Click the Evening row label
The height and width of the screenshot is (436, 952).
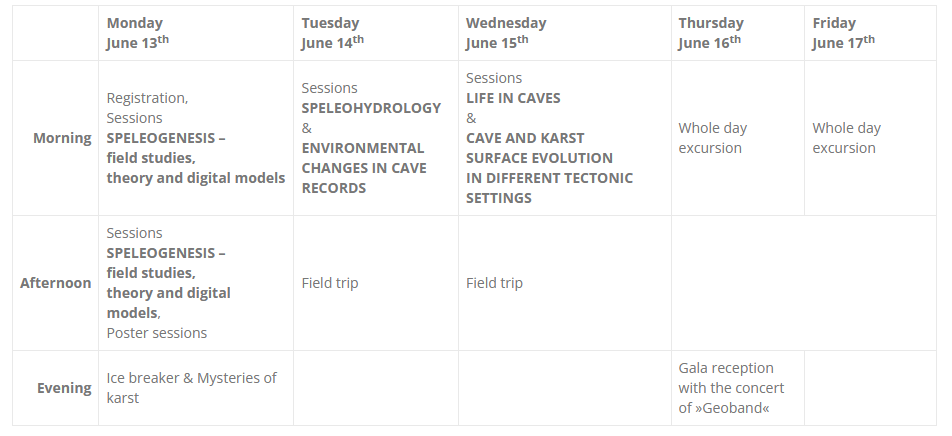[64, 388]
